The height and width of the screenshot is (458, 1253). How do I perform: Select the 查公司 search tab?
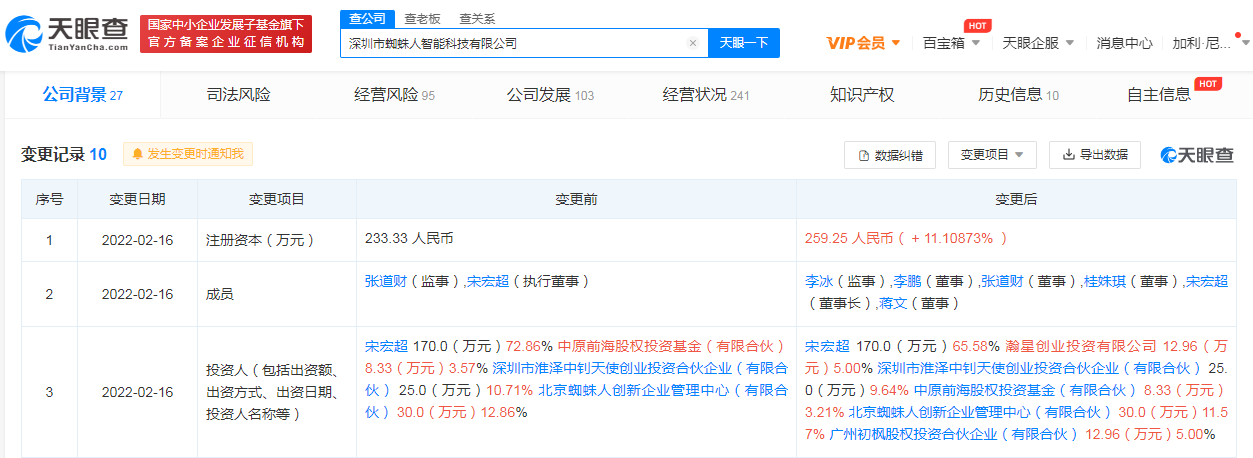(x=367, y=19)
